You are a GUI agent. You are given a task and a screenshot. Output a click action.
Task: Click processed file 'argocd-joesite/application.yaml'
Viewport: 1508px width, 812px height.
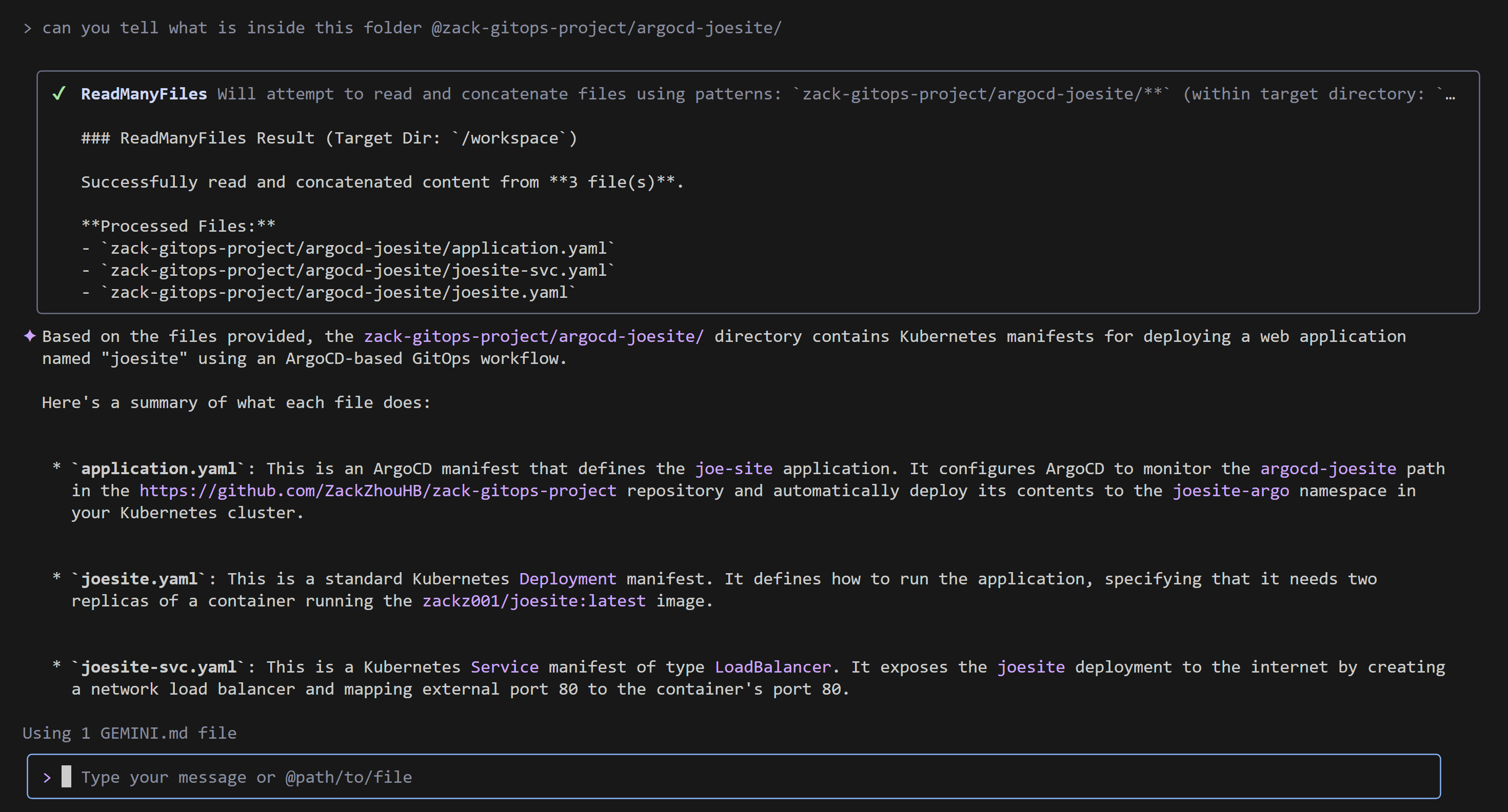coord(358,248)
